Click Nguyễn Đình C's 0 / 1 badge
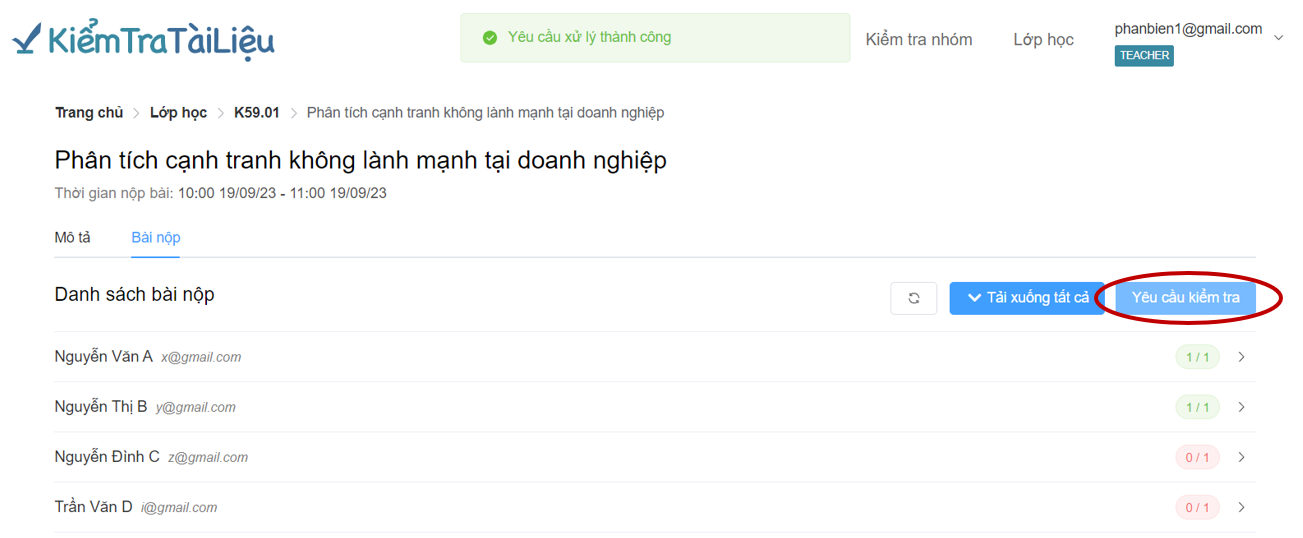1303x538 pixels. [x=1197, y=457]
